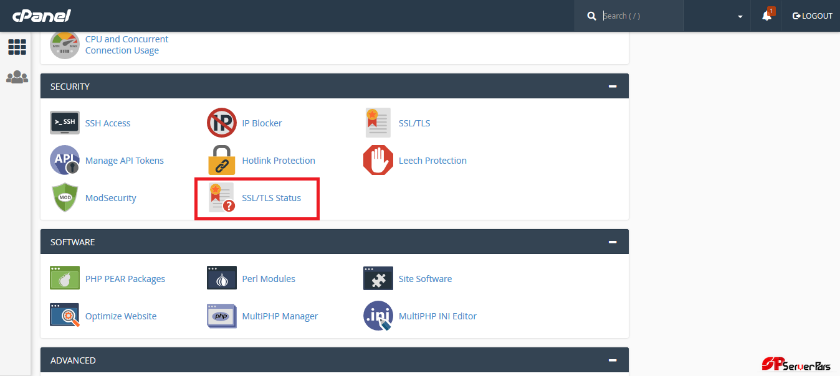Open the Leech Protection link
Image resolution: width=840 pixels, height=376 pixels.
point(432,161)
